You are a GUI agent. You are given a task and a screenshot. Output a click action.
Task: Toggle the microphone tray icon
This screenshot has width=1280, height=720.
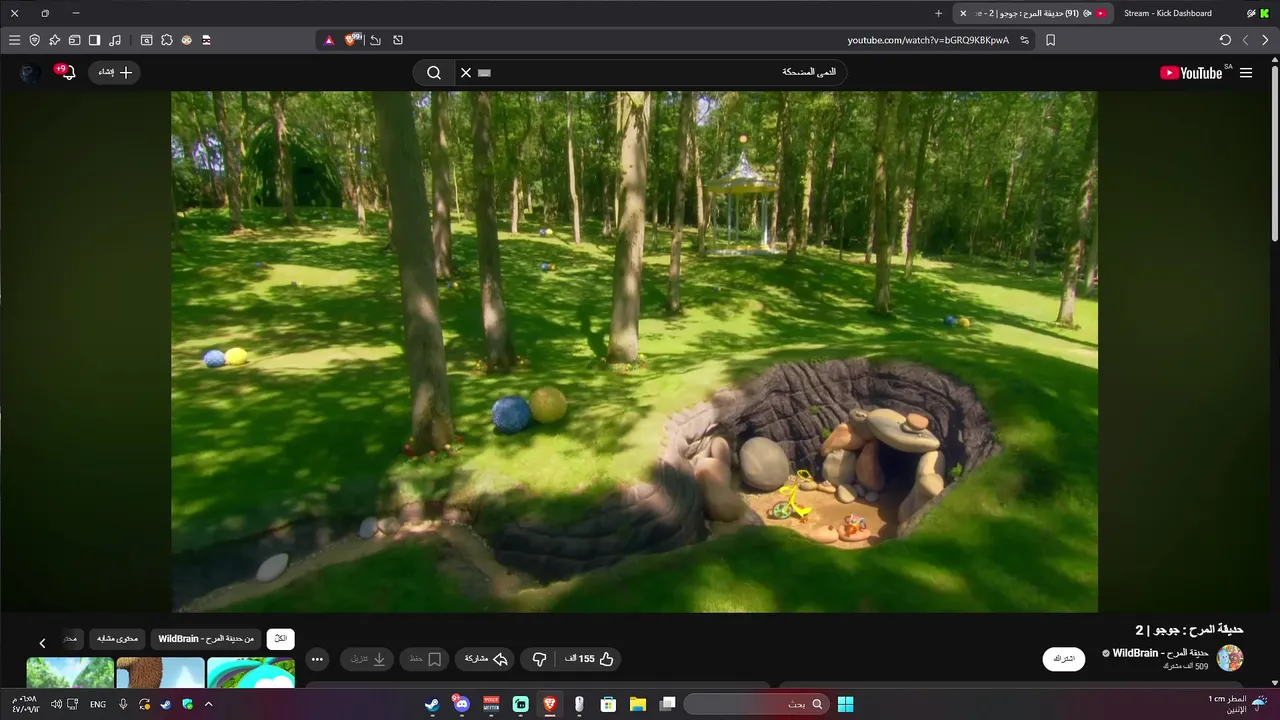click(123, 704)
